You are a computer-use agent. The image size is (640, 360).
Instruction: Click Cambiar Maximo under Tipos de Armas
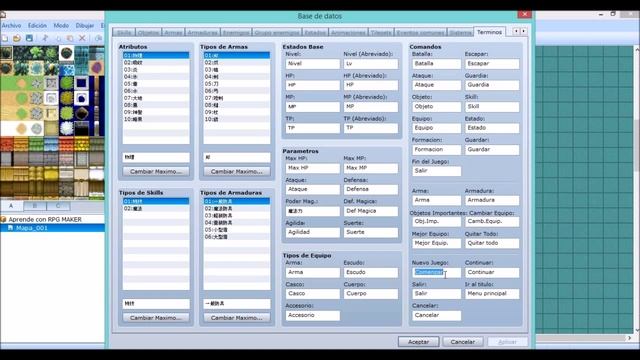[237, 171]
